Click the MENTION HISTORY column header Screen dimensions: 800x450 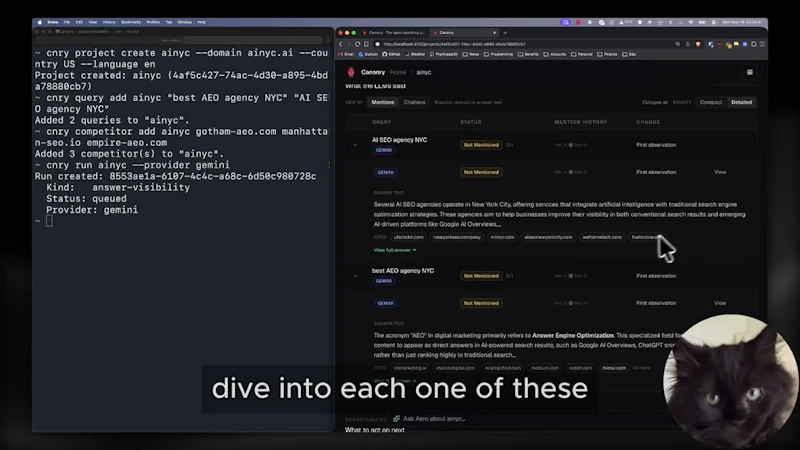580,122
